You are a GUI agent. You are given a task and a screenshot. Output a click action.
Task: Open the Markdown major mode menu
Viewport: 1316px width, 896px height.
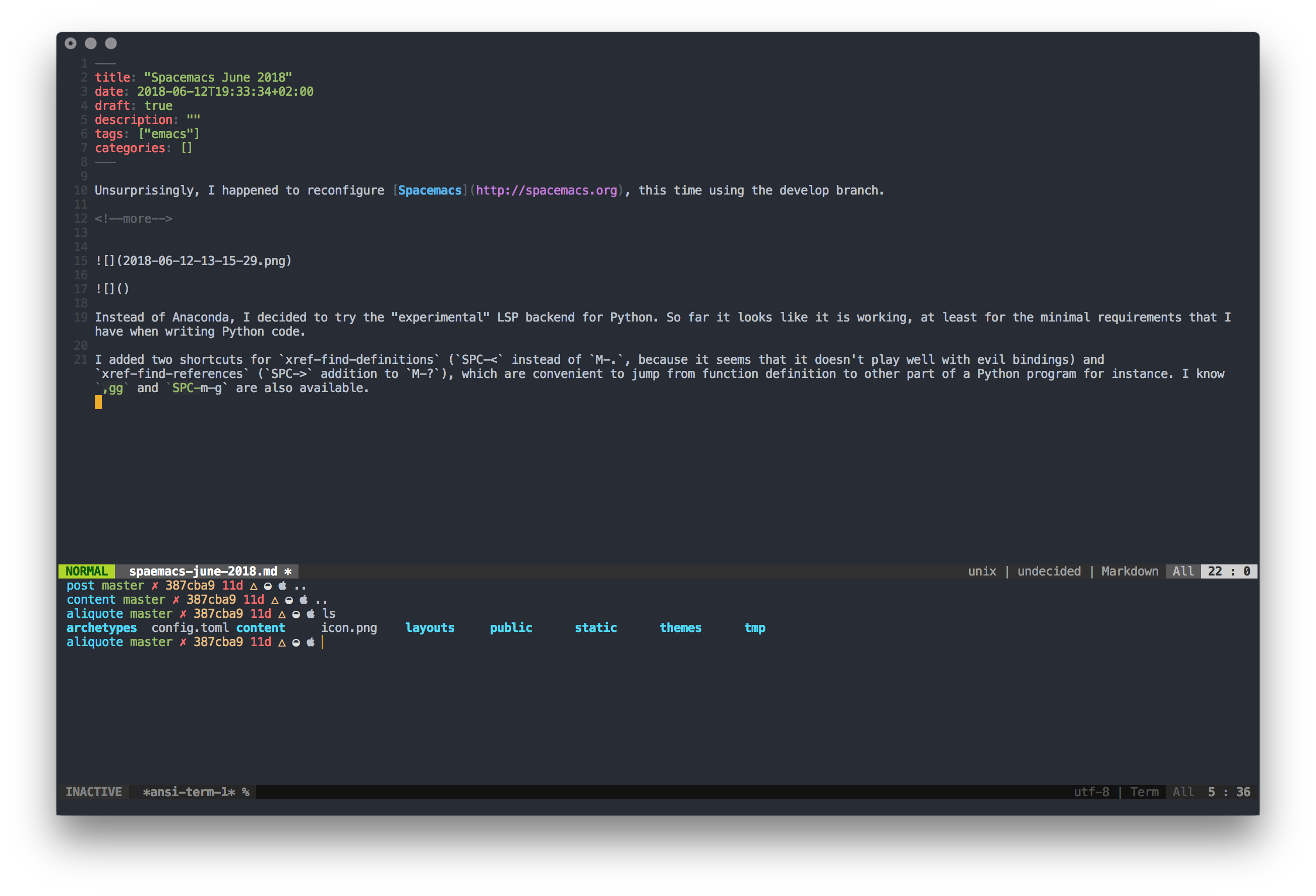(1130, 571)
